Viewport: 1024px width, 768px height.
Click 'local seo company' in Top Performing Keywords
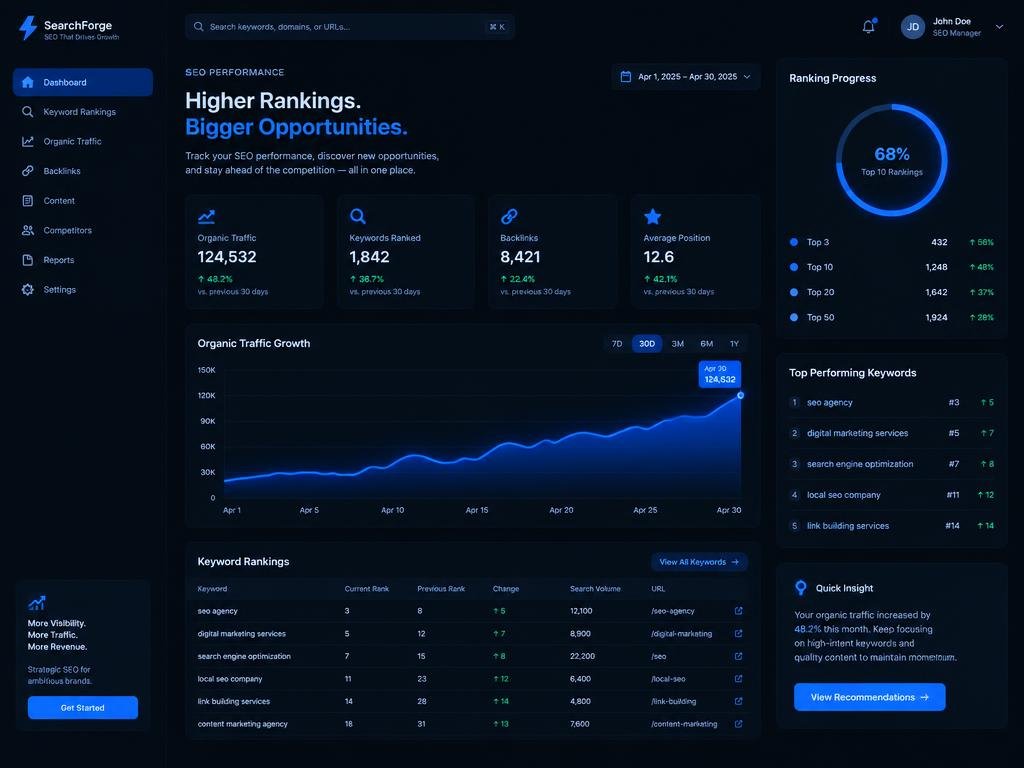point(844,495)
